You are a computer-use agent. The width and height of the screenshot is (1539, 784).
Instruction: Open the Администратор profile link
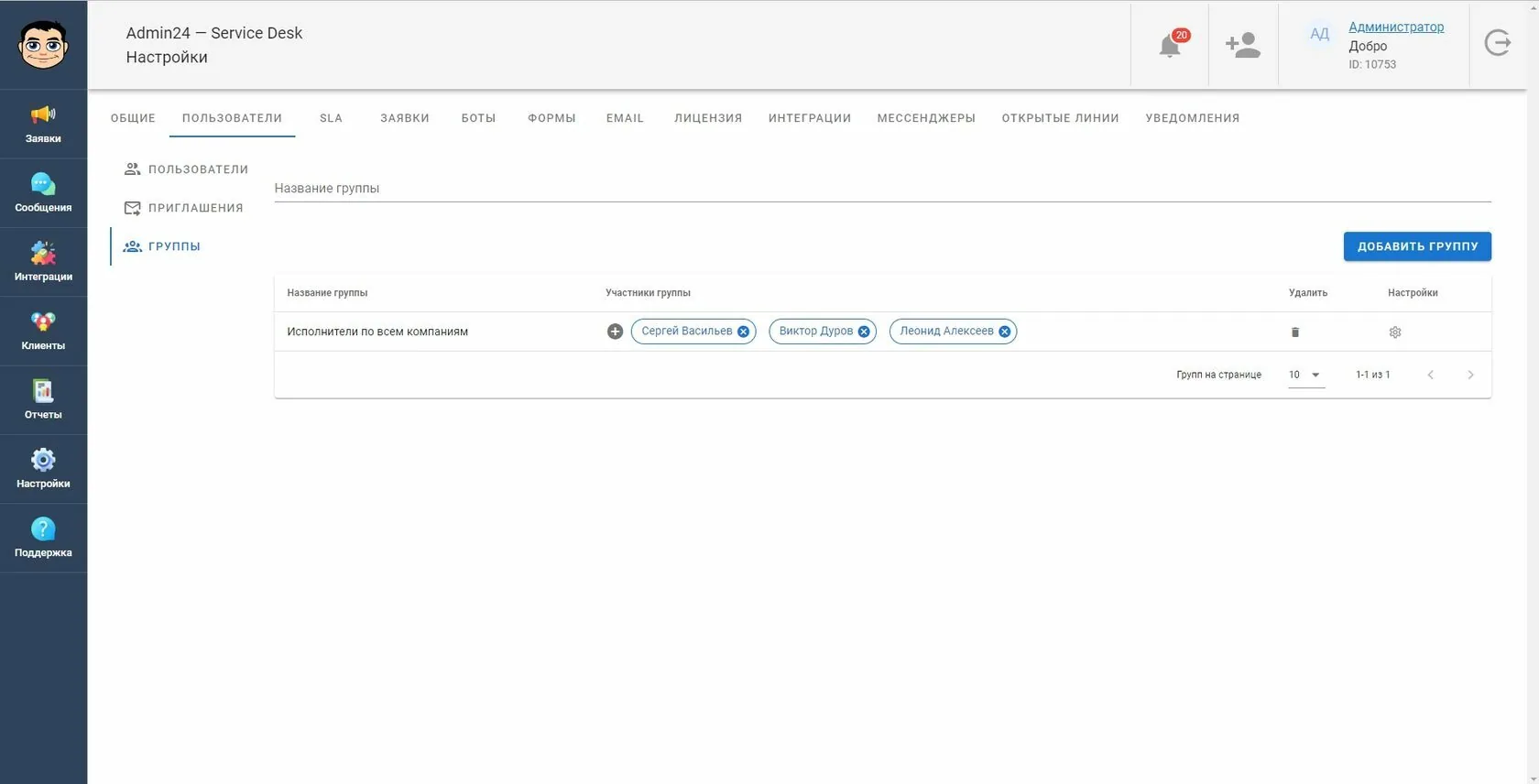coord(1396,27)
